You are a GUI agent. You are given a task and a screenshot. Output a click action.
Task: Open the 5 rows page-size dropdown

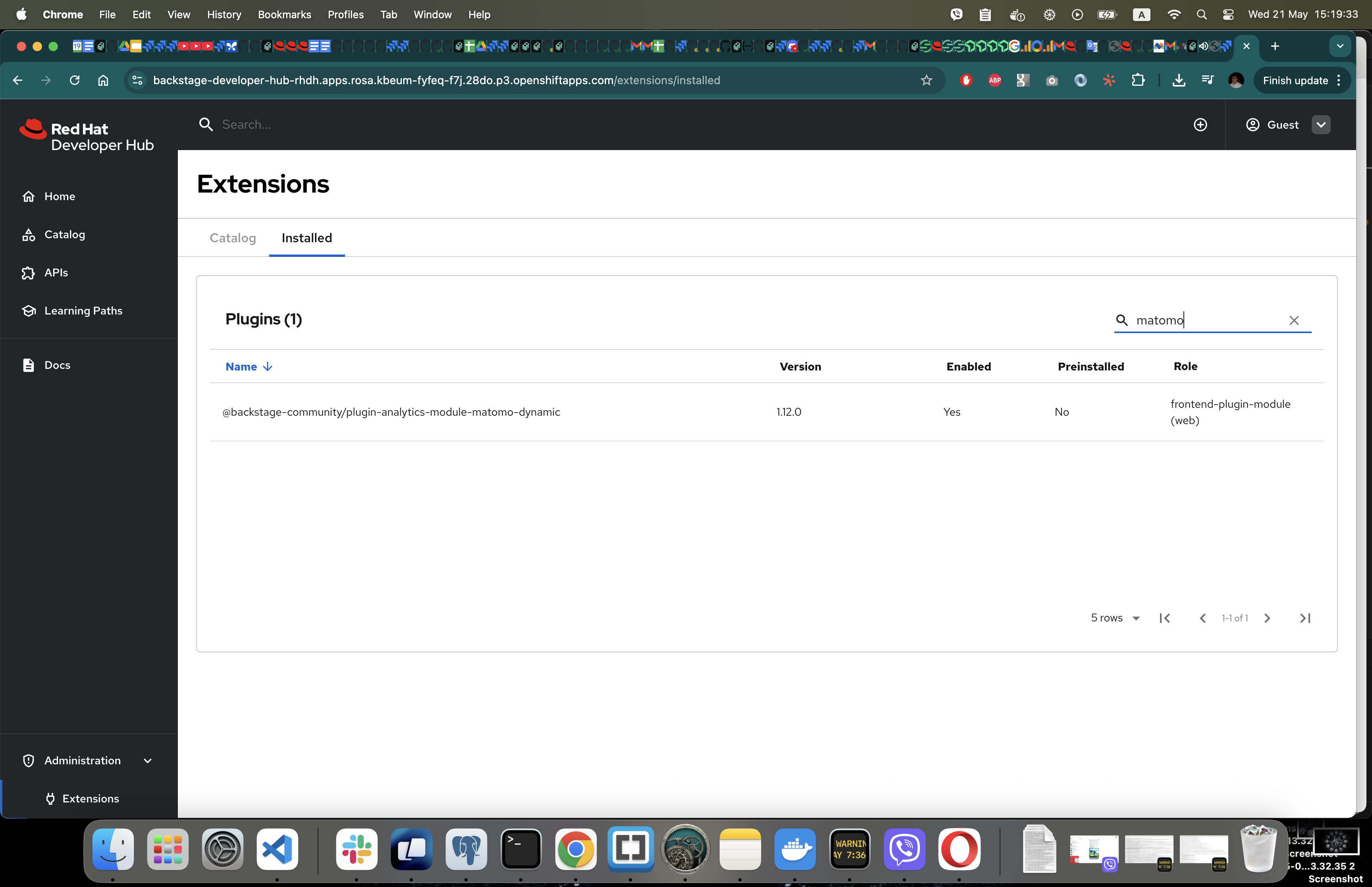click(x=1115, y=618)
